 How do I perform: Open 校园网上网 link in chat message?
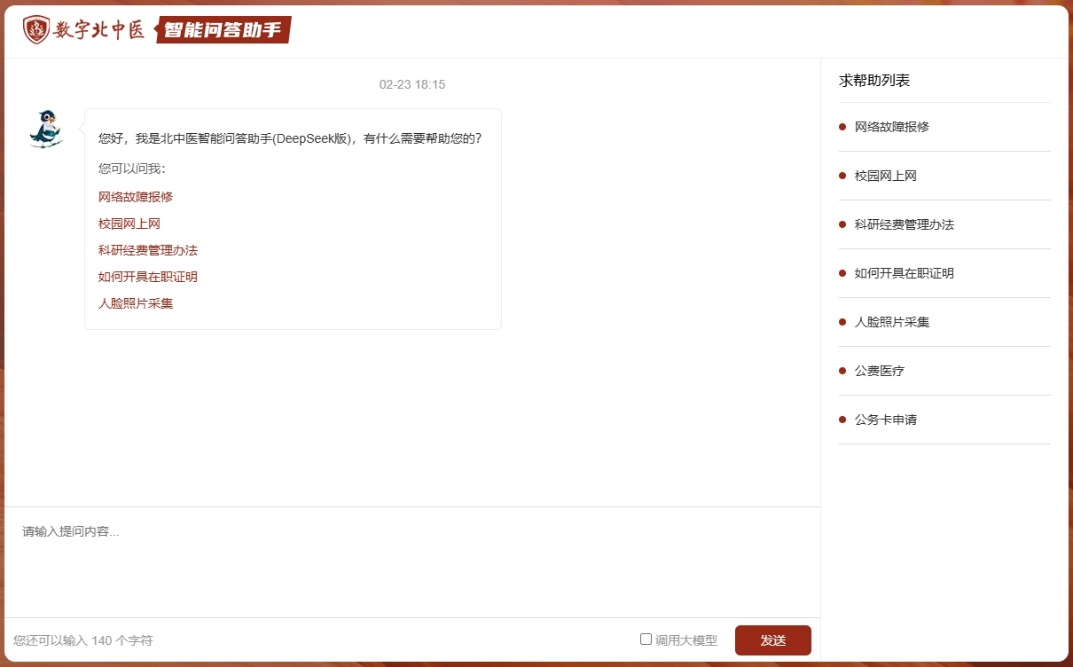pyautogui.click(x=129, y=224)
